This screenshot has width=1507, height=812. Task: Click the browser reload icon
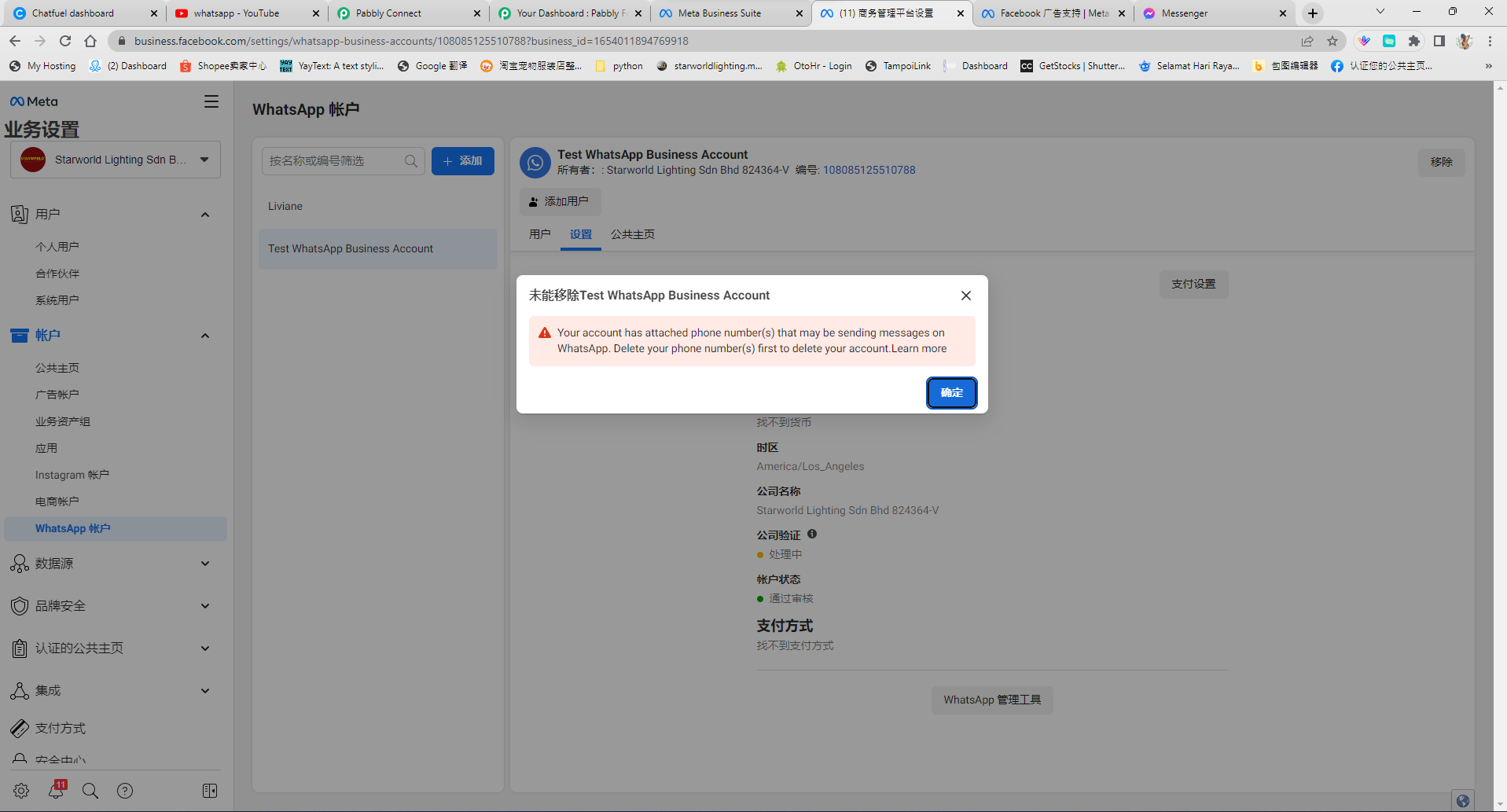coord(65,41)
